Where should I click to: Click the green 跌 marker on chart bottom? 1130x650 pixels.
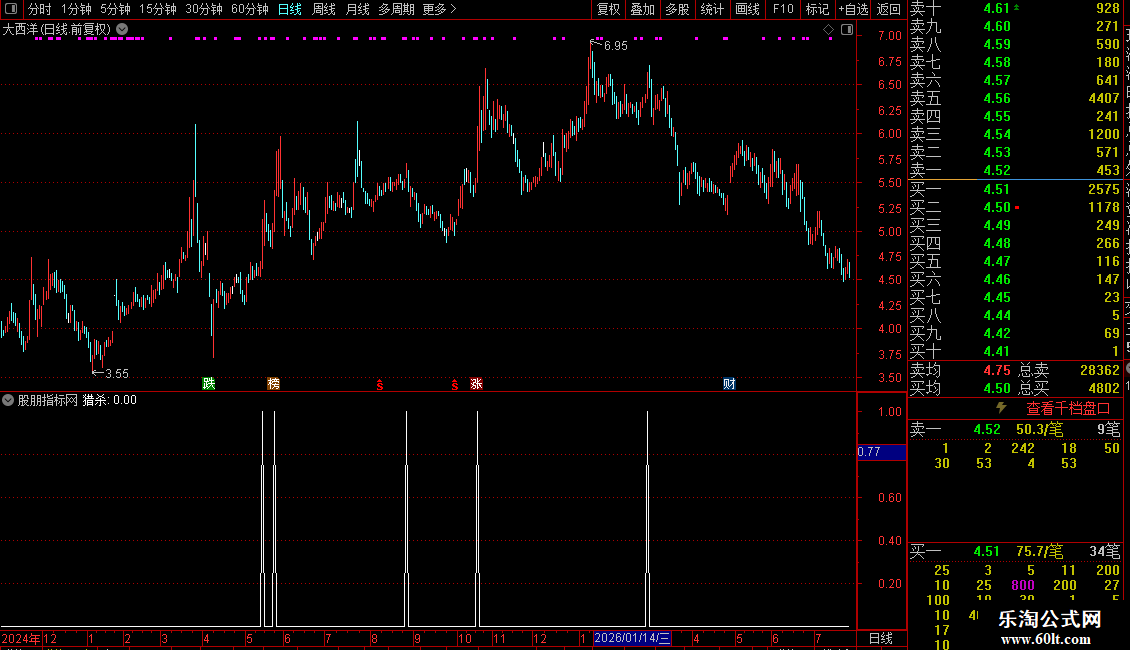pyautogui.click(x=208, y=383)
